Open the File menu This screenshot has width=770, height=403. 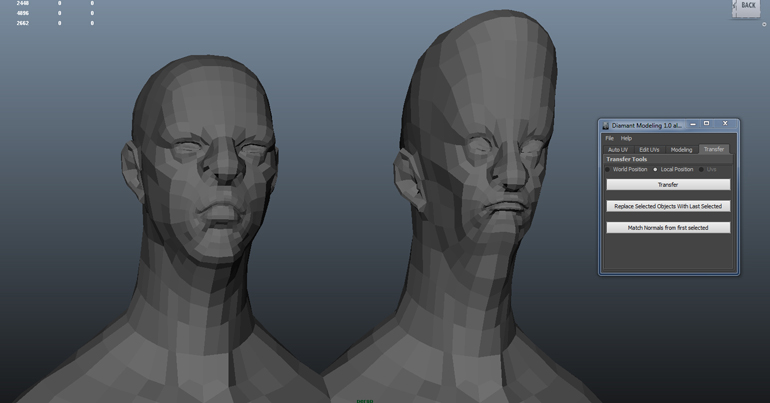coord(609,138)
